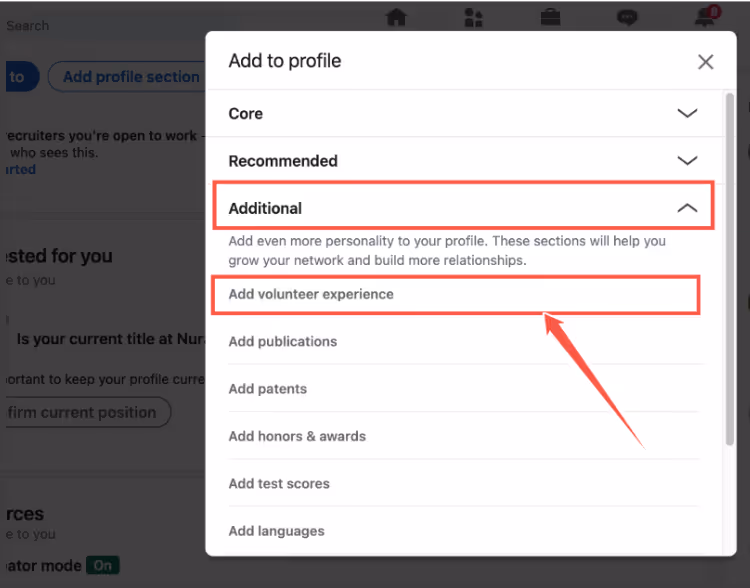The width and height of the screenshot is (750, 588).
Task: Toggle the creator mode On badge
Action: tap(102, 566)
